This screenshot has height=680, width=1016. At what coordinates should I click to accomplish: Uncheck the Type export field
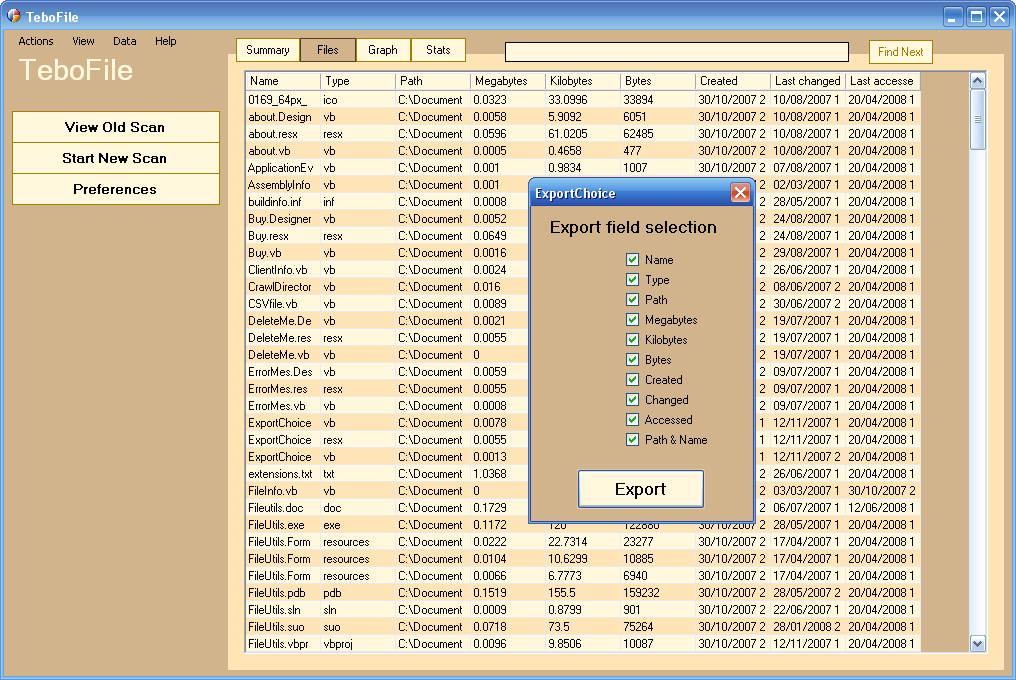pyautogui.click(x=632, y=280)
